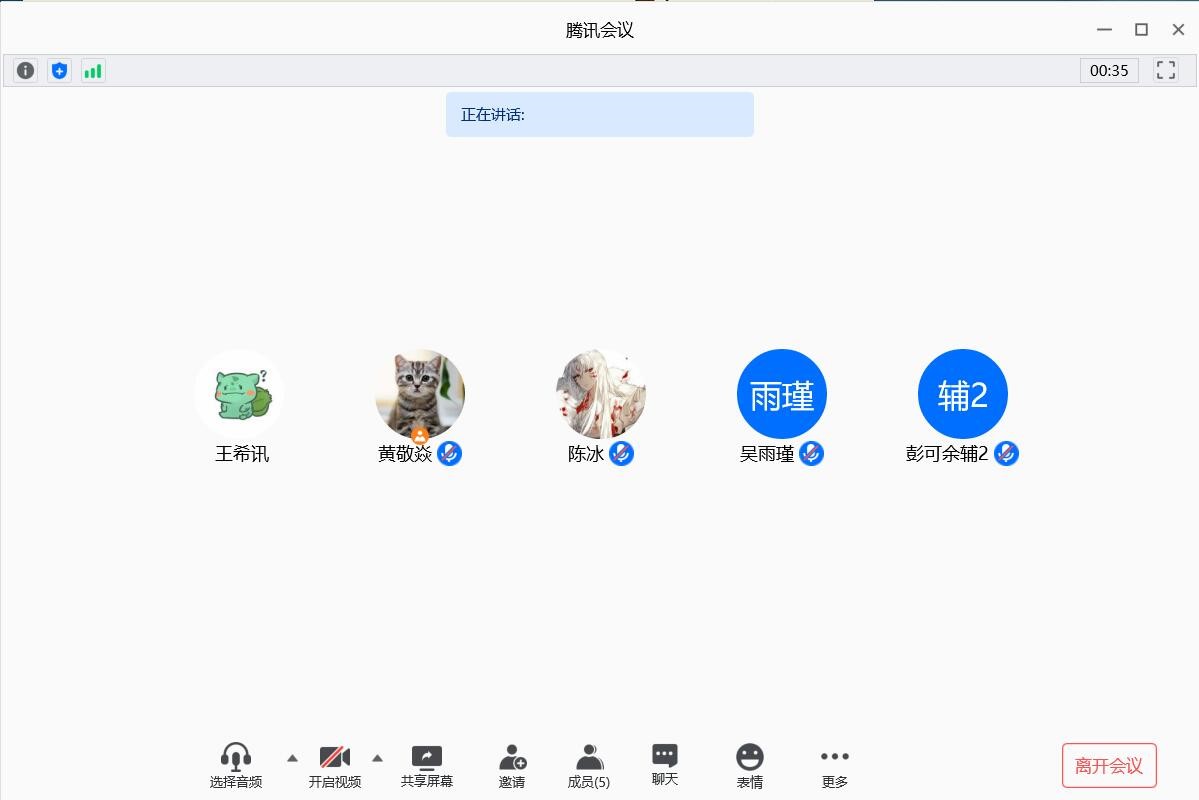Turn on camera with 开启视频
The image size is (1199, 800).
[x=334, y=757]
